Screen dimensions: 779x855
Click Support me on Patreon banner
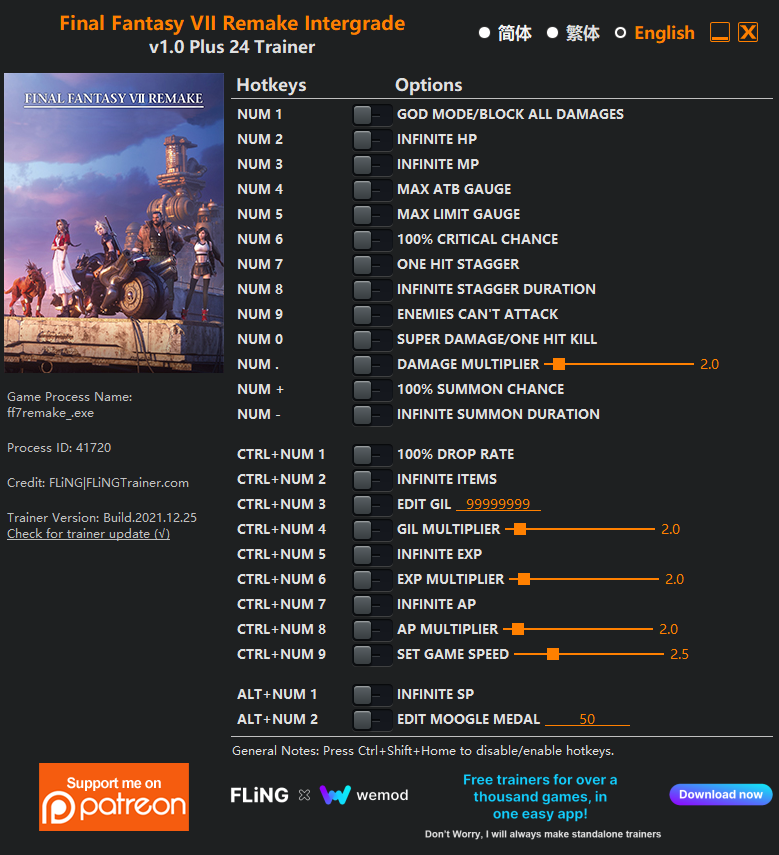coord(114,797)
